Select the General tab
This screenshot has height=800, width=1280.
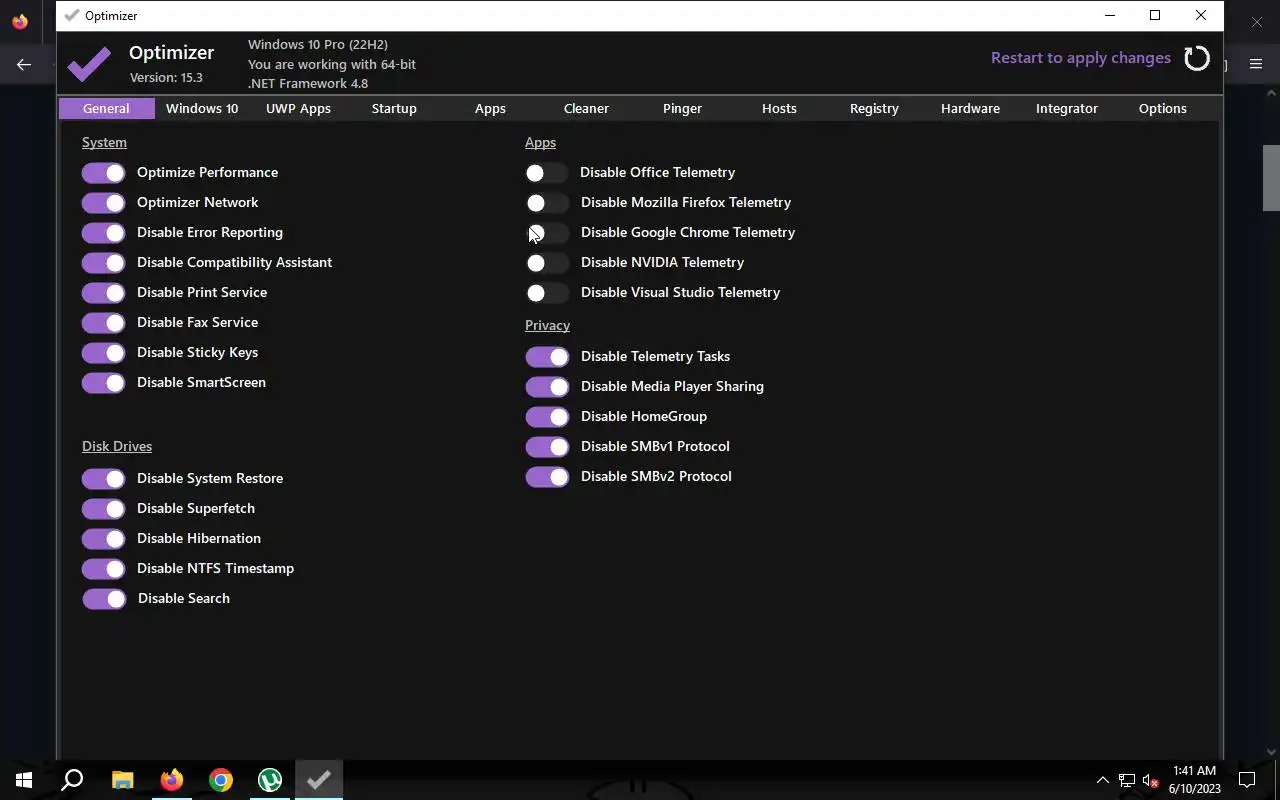point(106,108)
